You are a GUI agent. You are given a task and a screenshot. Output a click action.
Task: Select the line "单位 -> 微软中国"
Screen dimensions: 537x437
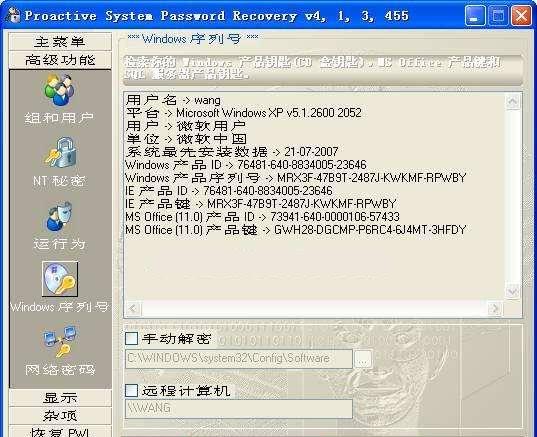tap(186, 139)
